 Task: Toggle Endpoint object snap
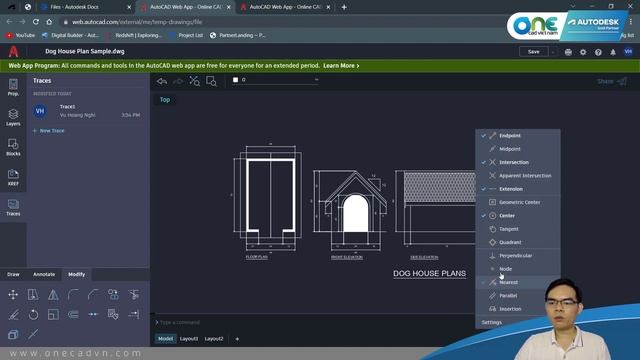pos(518,136)
